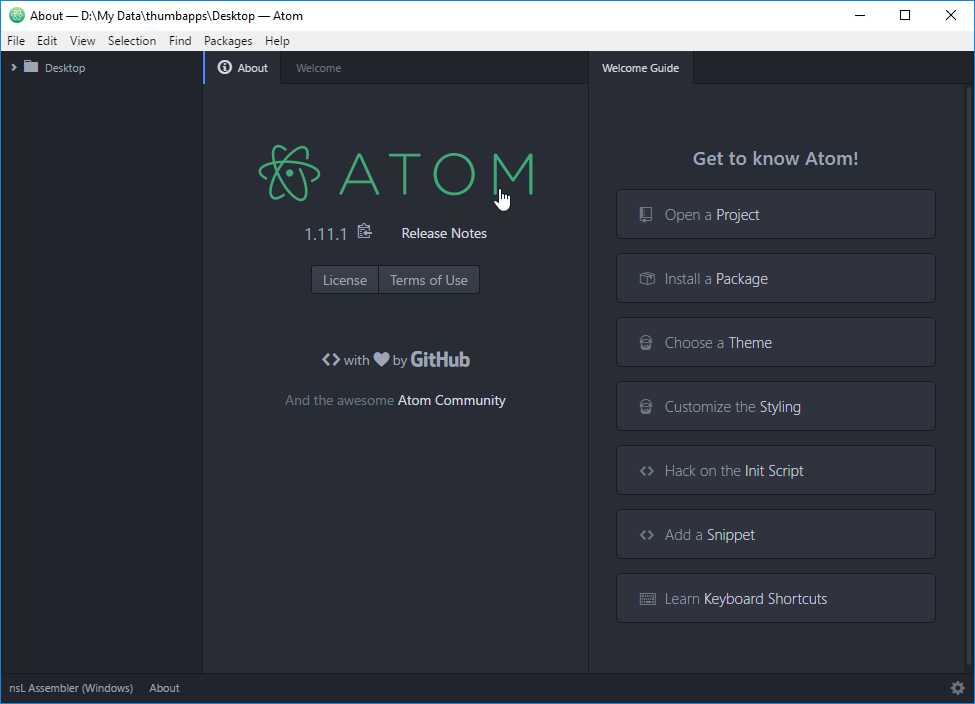Expand the Install a Package card
This screenshot has width=975, height=704.
pyautogui.click(x=775, y=278)
